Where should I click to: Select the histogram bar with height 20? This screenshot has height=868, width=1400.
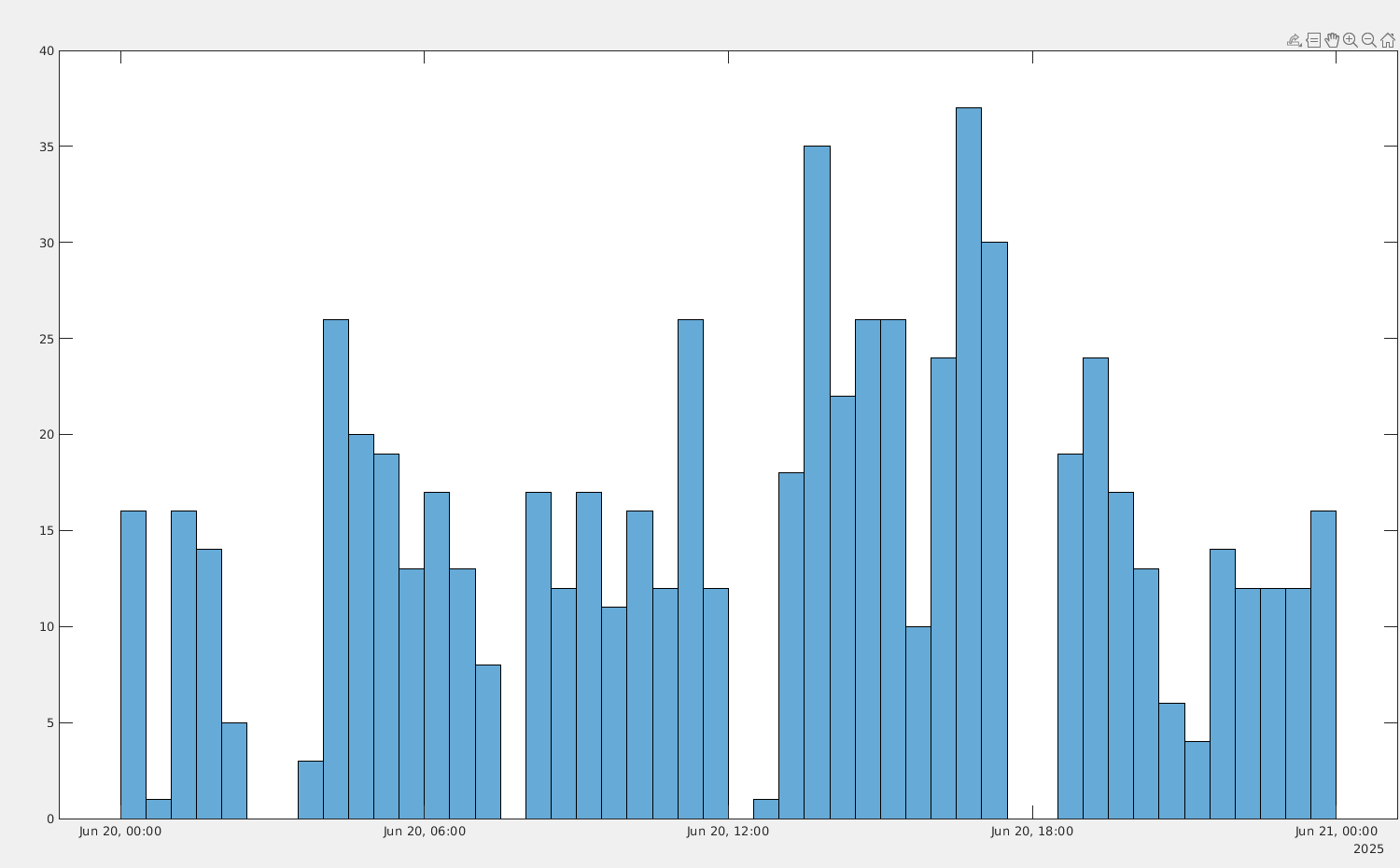click(x=361, y=626)
